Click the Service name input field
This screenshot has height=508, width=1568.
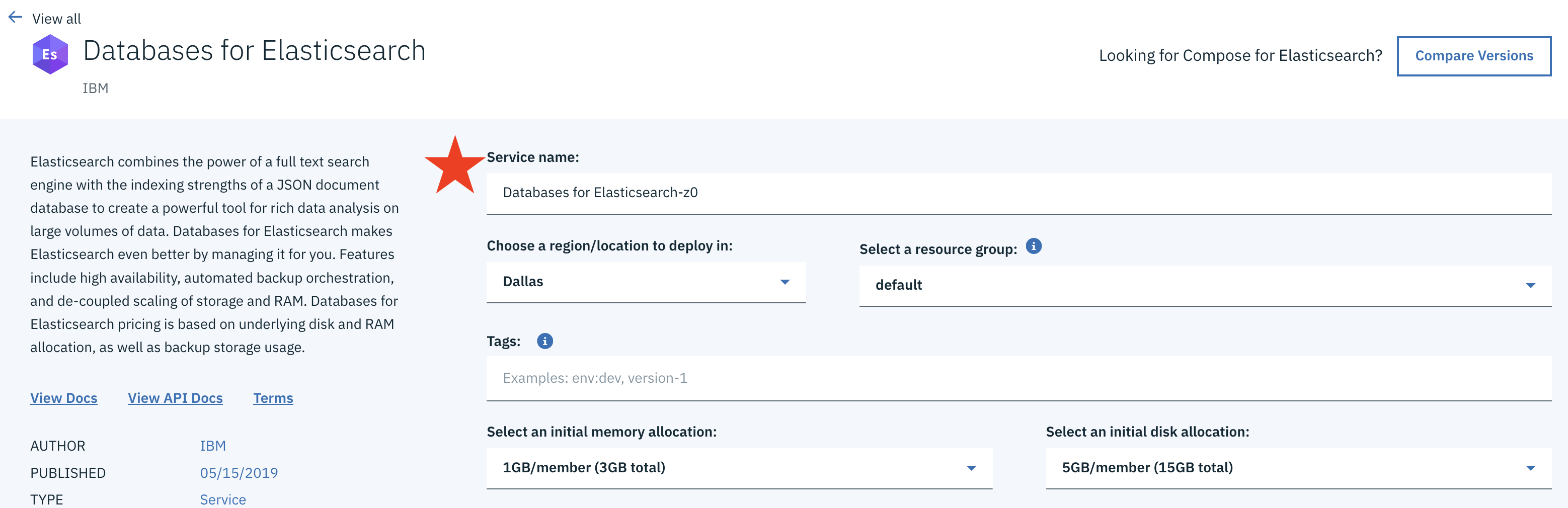(x=1018, y=194)
